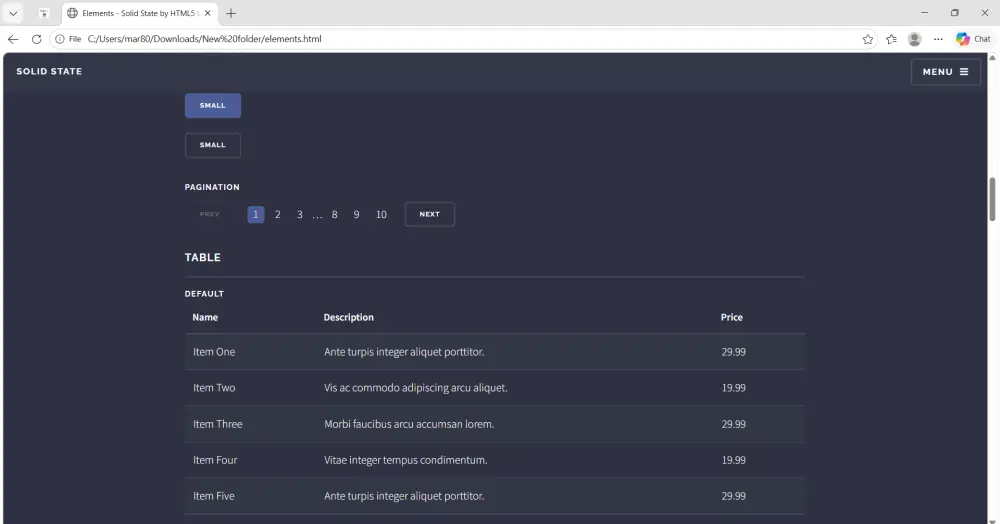Go back with the browser back arrow
1000x524 pixels.
point(13,39)
